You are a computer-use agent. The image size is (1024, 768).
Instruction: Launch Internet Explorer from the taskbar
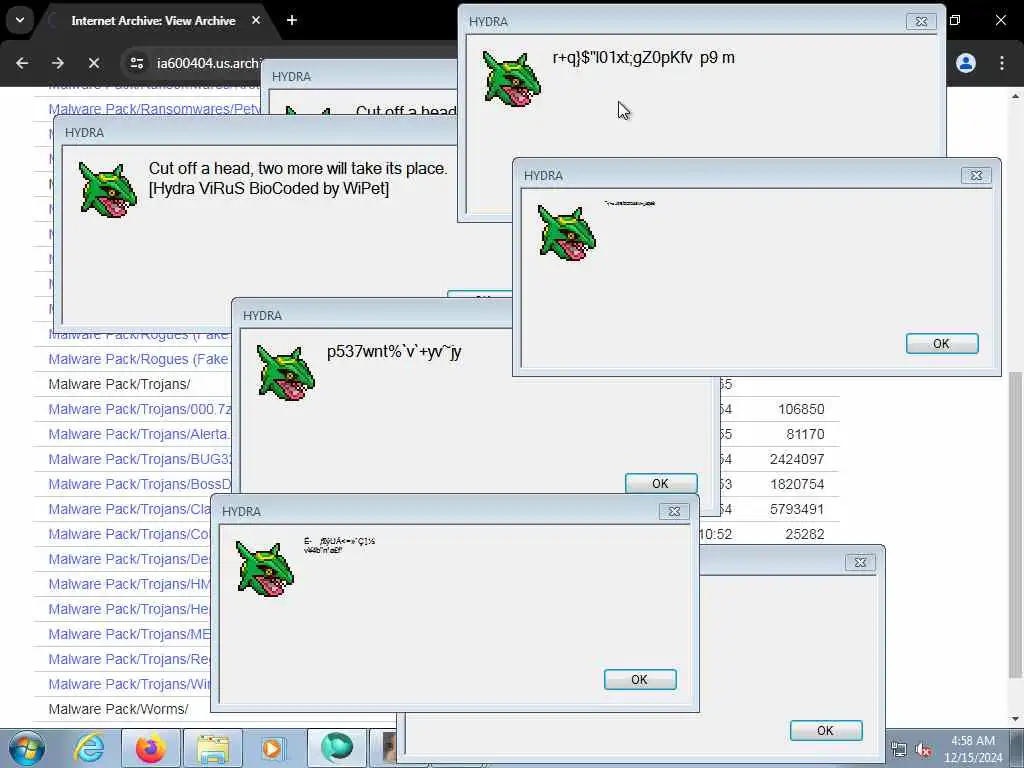pyautogui.click(x=89, y=748)
